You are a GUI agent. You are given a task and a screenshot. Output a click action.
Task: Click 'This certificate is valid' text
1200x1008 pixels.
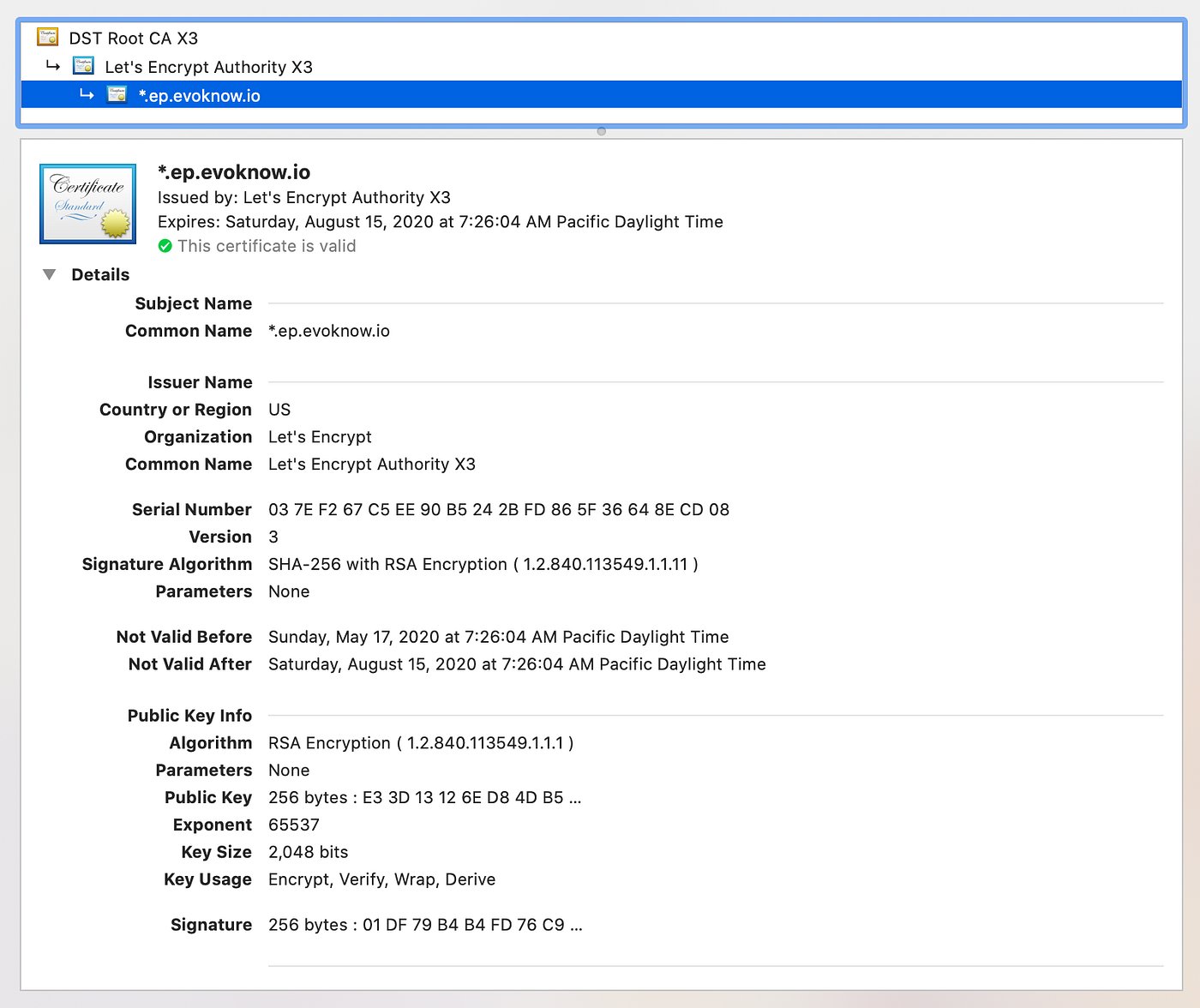pos(267,246)
